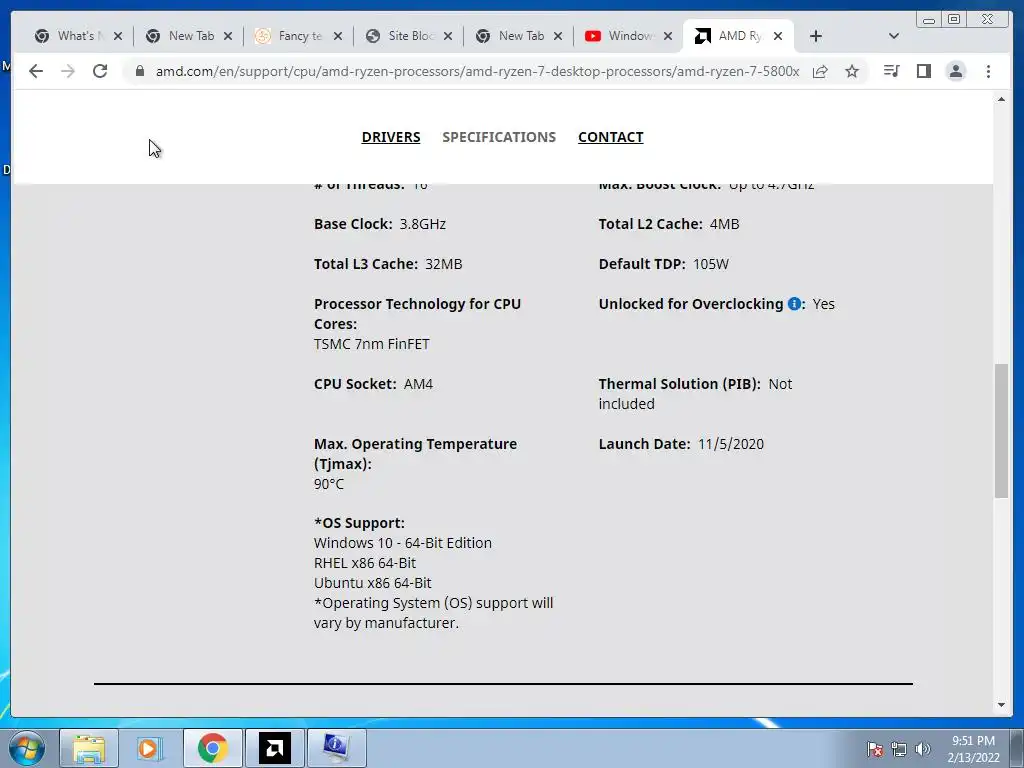Click the forward navigation arrow
This screenshot has width=1024, height=768.
click(x=68, y=71)
